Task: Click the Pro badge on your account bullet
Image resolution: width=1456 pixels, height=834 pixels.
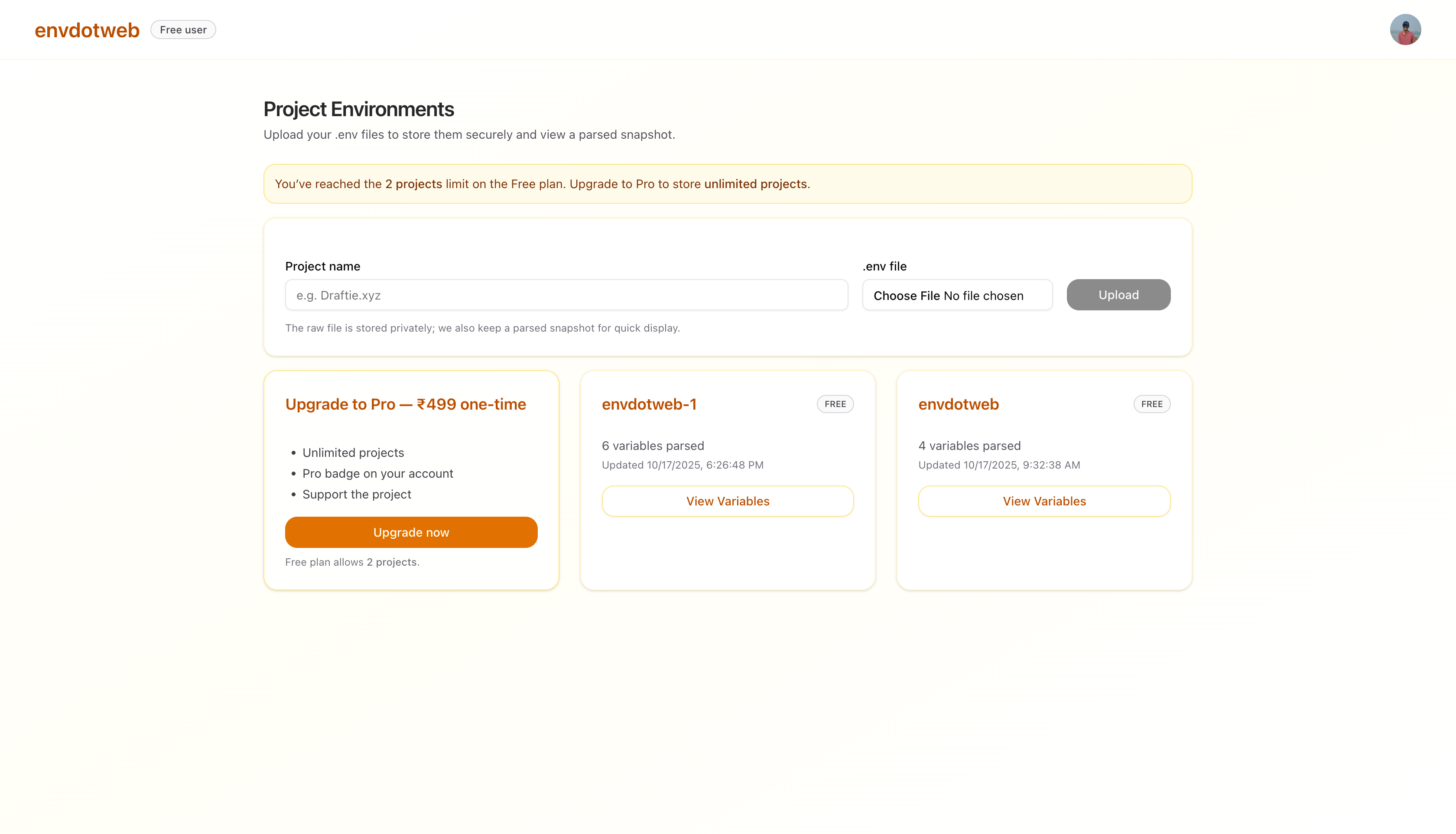Action: (x=377, y=473)
